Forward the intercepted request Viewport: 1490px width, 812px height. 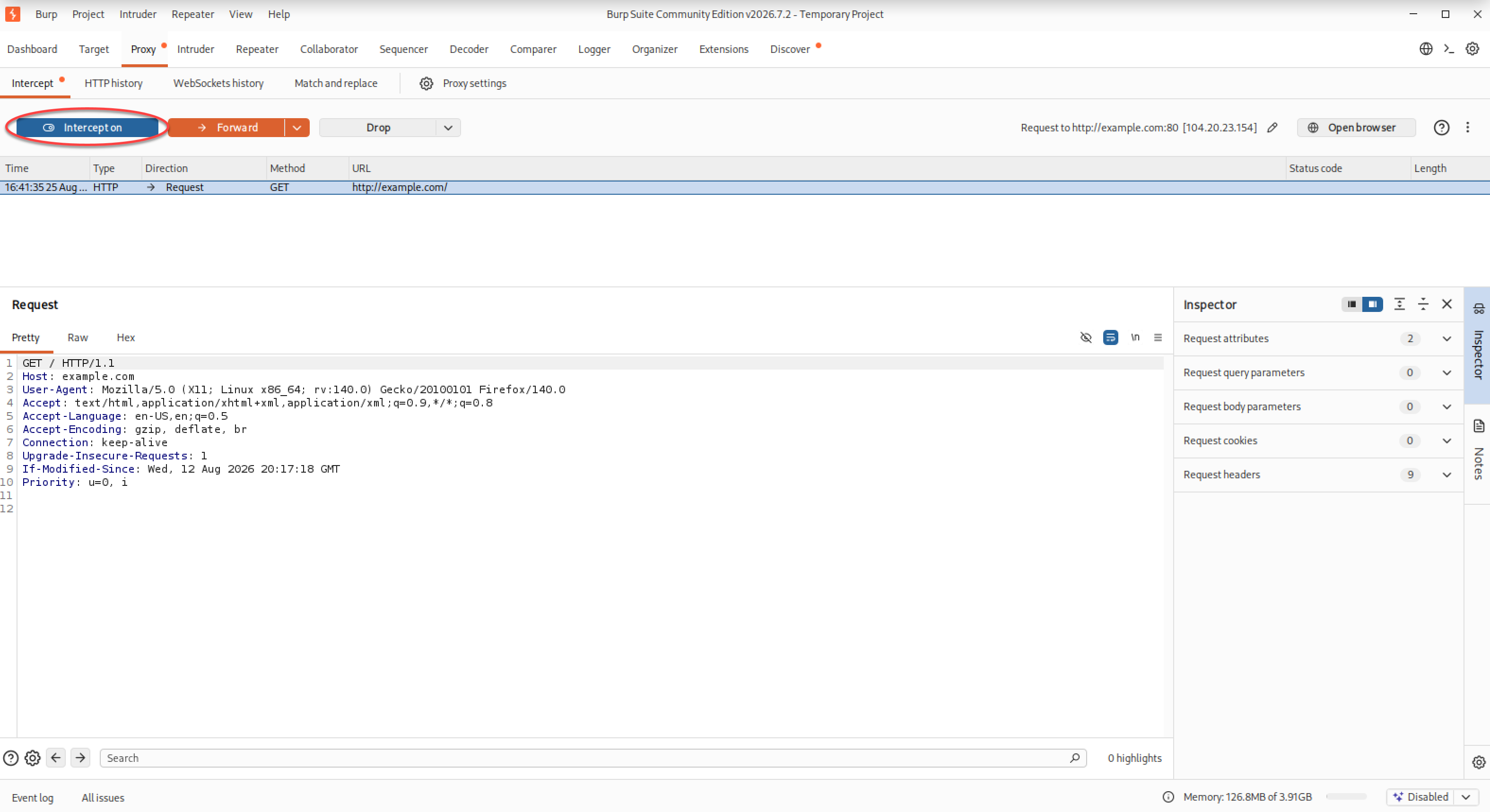pyautogui.click(x=227, y=128)
